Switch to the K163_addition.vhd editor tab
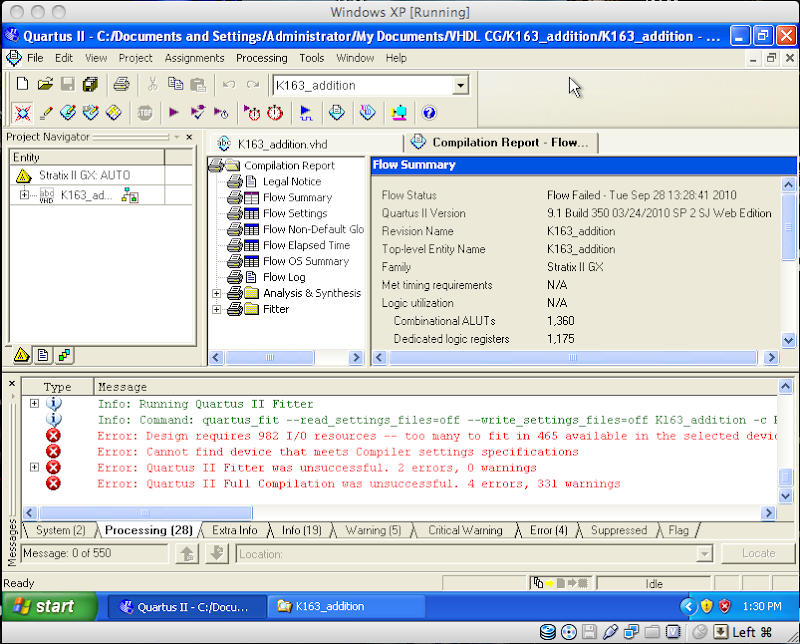Viewport: 800px width, 644px height. [x=281, y=143]
